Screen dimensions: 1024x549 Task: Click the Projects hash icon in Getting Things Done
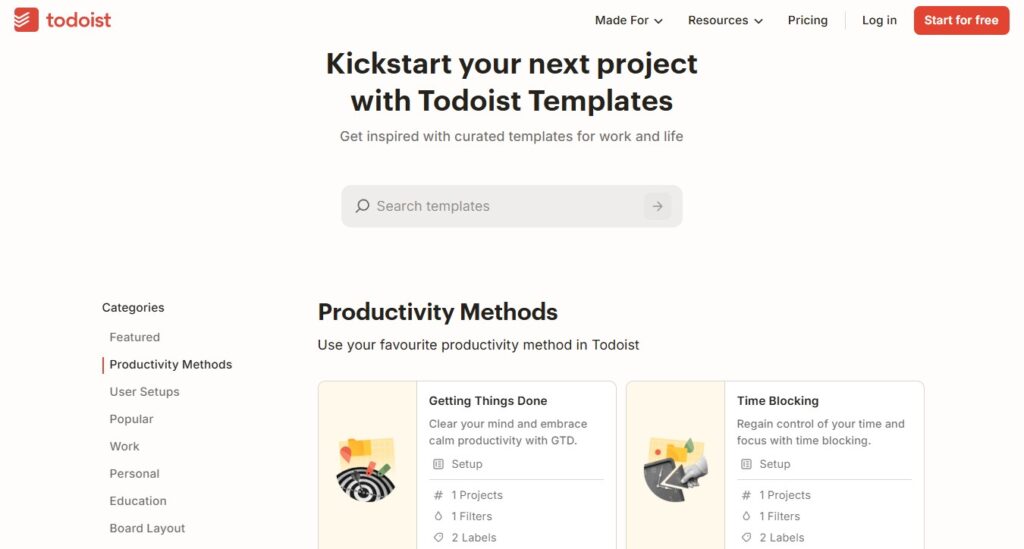[438, 495]
